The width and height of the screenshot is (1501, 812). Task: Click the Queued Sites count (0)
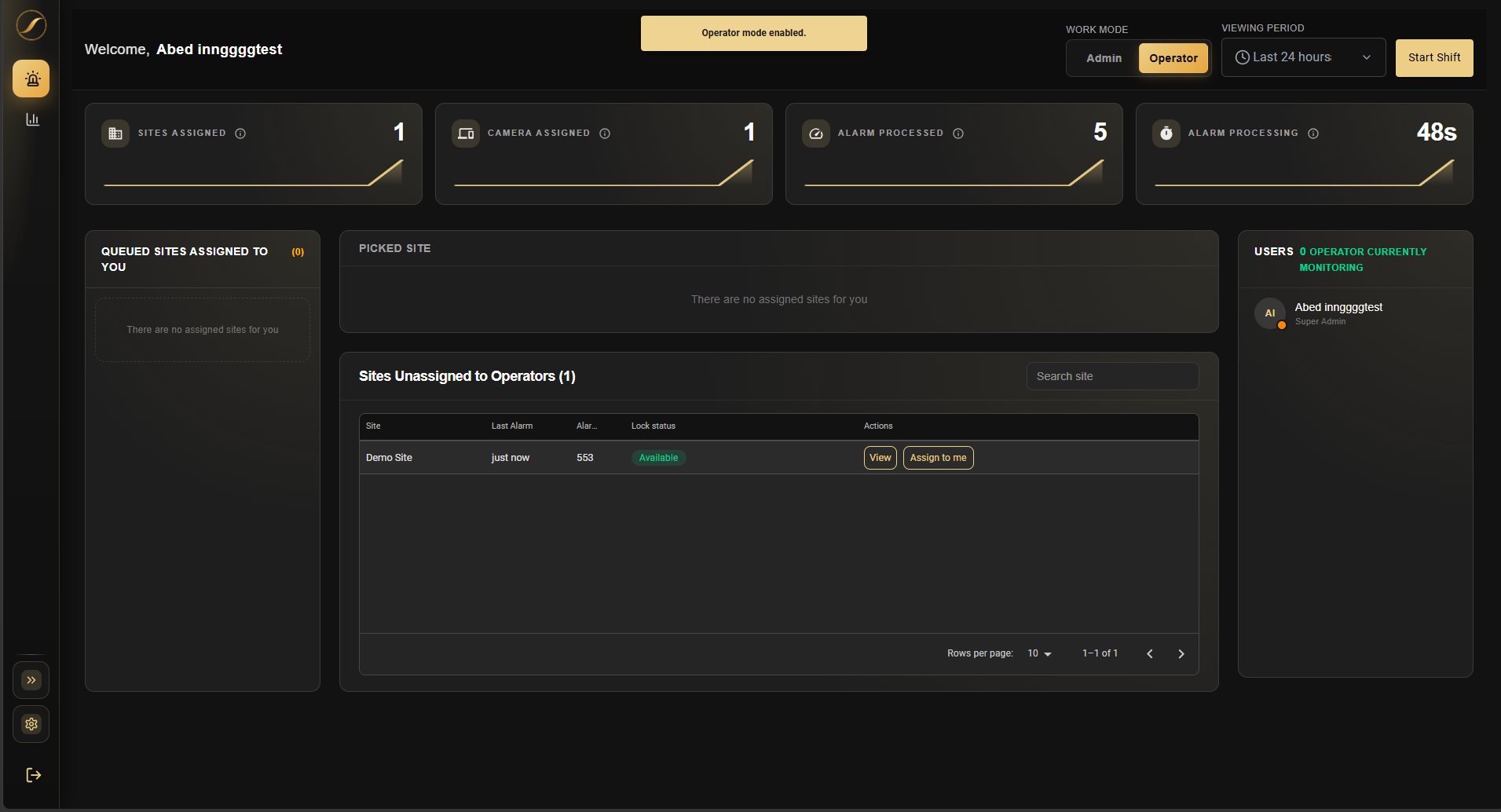298,252
